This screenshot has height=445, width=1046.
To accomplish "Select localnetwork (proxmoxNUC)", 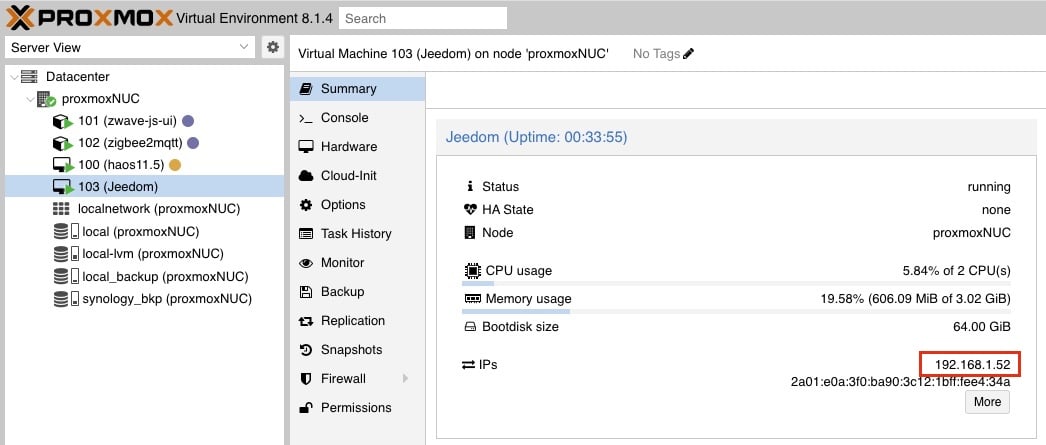I will coord(159,209).
